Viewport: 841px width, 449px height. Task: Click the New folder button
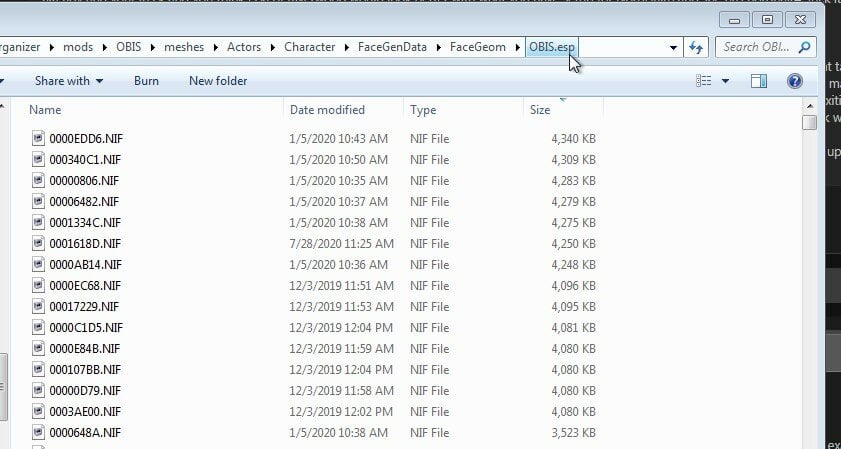click(218, 81)
